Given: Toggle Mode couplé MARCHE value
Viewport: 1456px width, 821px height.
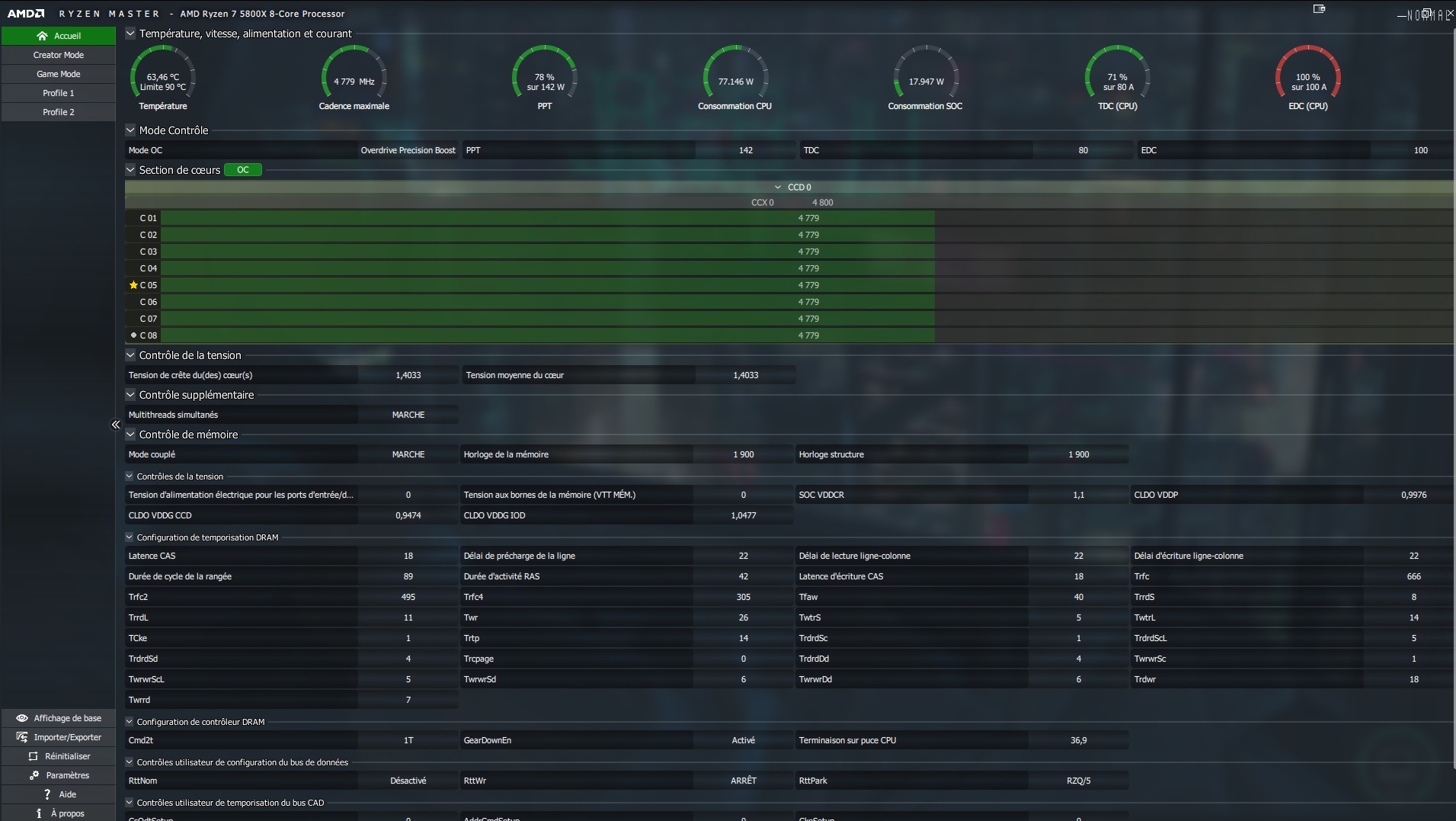Looking at the screenshot, I should tap(408, 454).
